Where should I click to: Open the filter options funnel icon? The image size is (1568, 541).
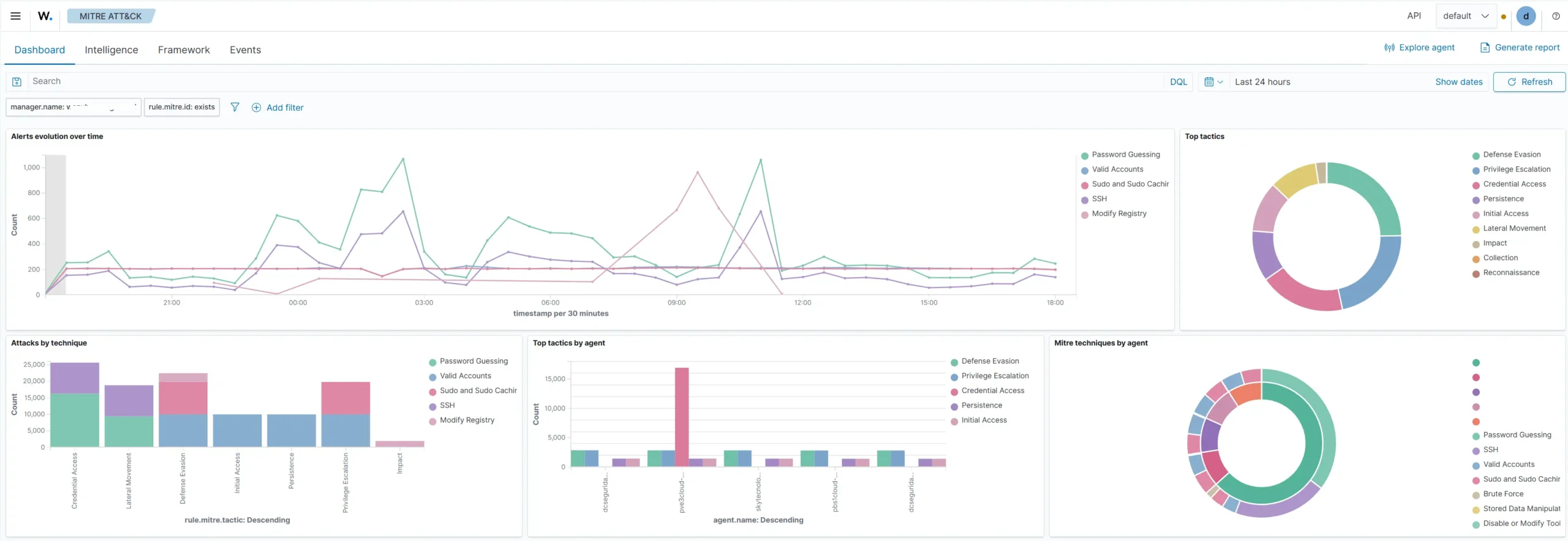pyautogui.click(x=235, y=107)
